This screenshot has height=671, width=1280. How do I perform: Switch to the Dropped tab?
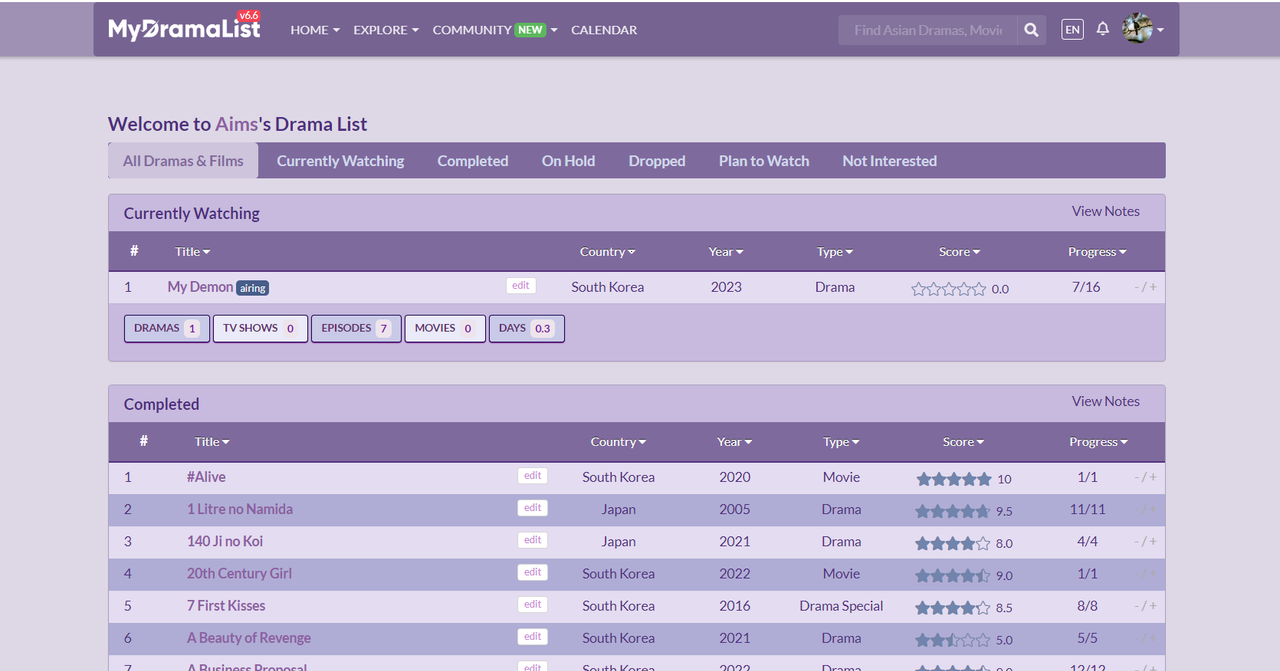657,161
